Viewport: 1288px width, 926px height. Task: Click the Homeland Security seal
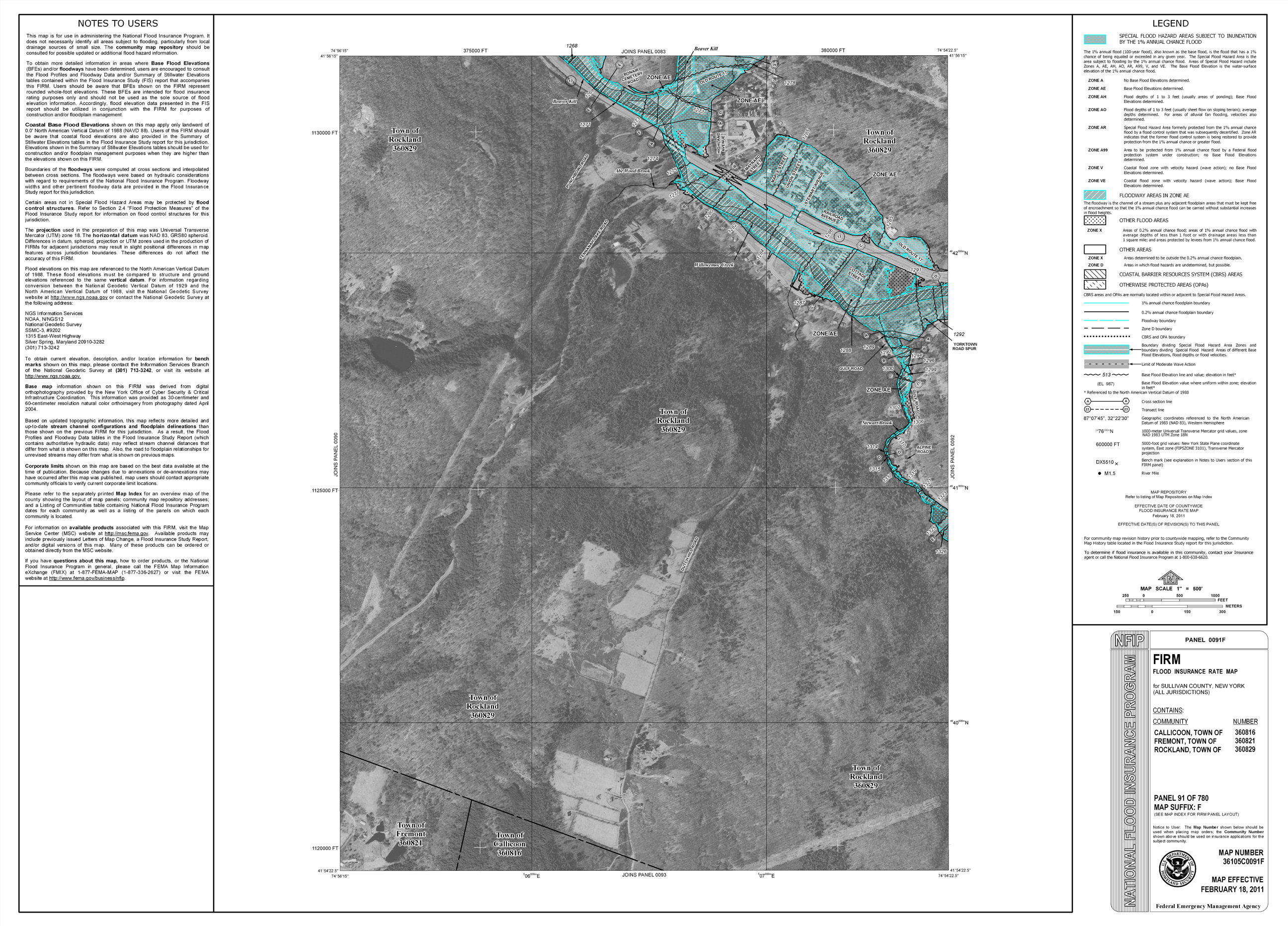[1177, 870]
